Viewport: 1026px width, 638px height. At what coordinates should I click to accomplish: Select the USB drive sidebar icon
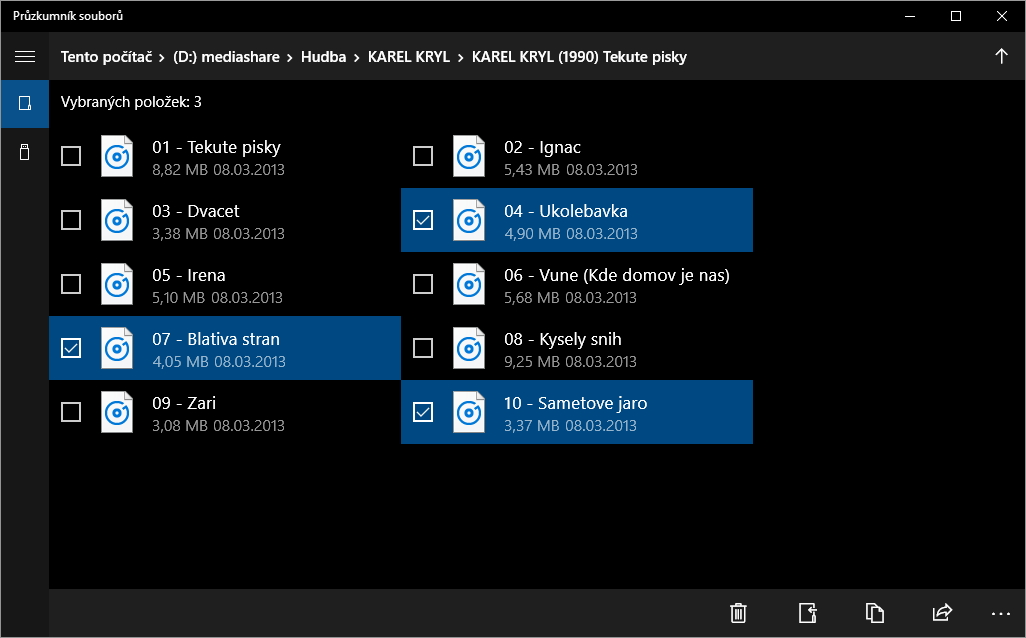point(25,152)
